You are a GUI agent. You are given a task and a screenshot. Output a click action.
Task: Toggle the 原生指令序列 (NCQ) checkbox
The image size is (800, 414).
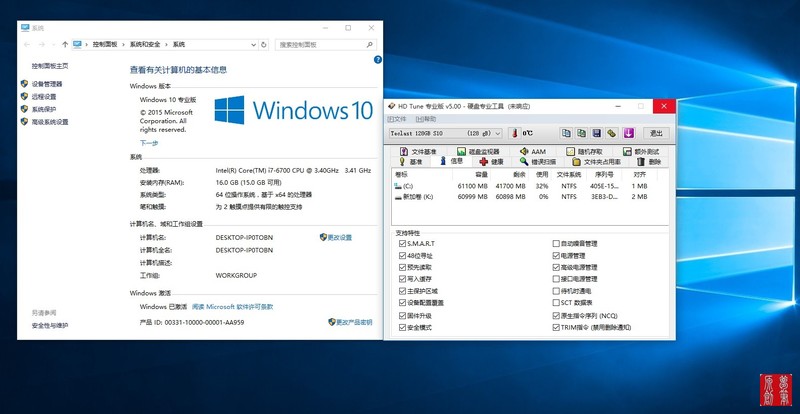(556, 315)
